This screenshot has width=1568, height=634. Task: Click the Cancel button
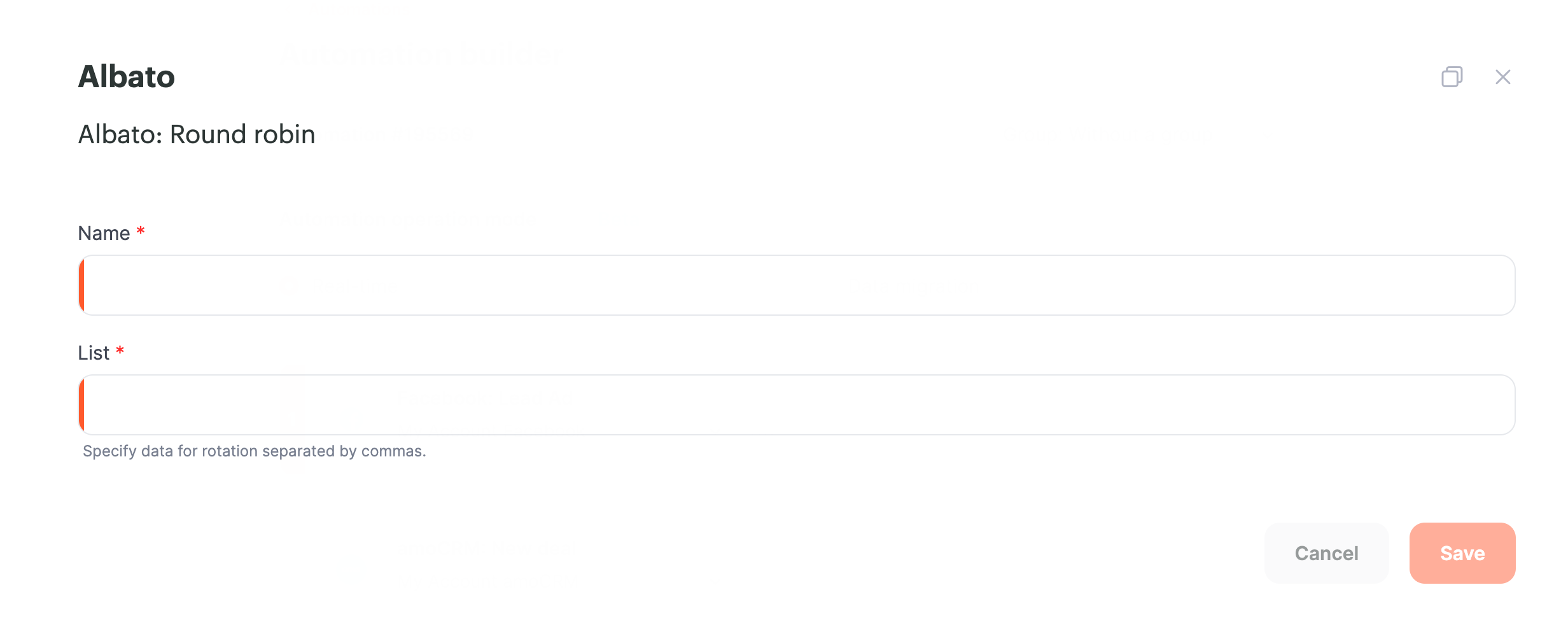pos(1327,553)
